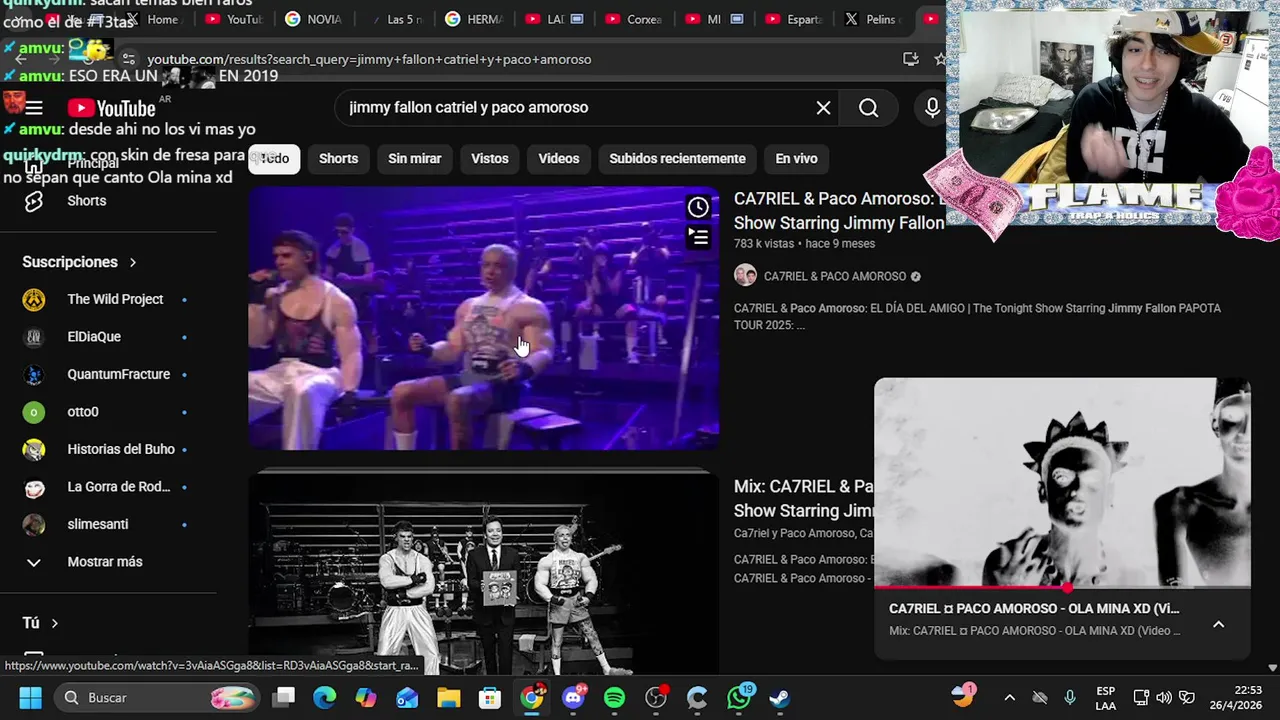The image size is (1280, 720).
Task: Open WhatsApp from the taskbar
Action: 738,697
